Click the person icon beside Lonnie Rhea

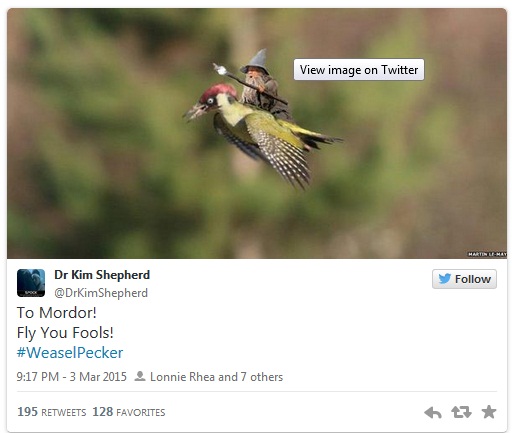(140, 376)
